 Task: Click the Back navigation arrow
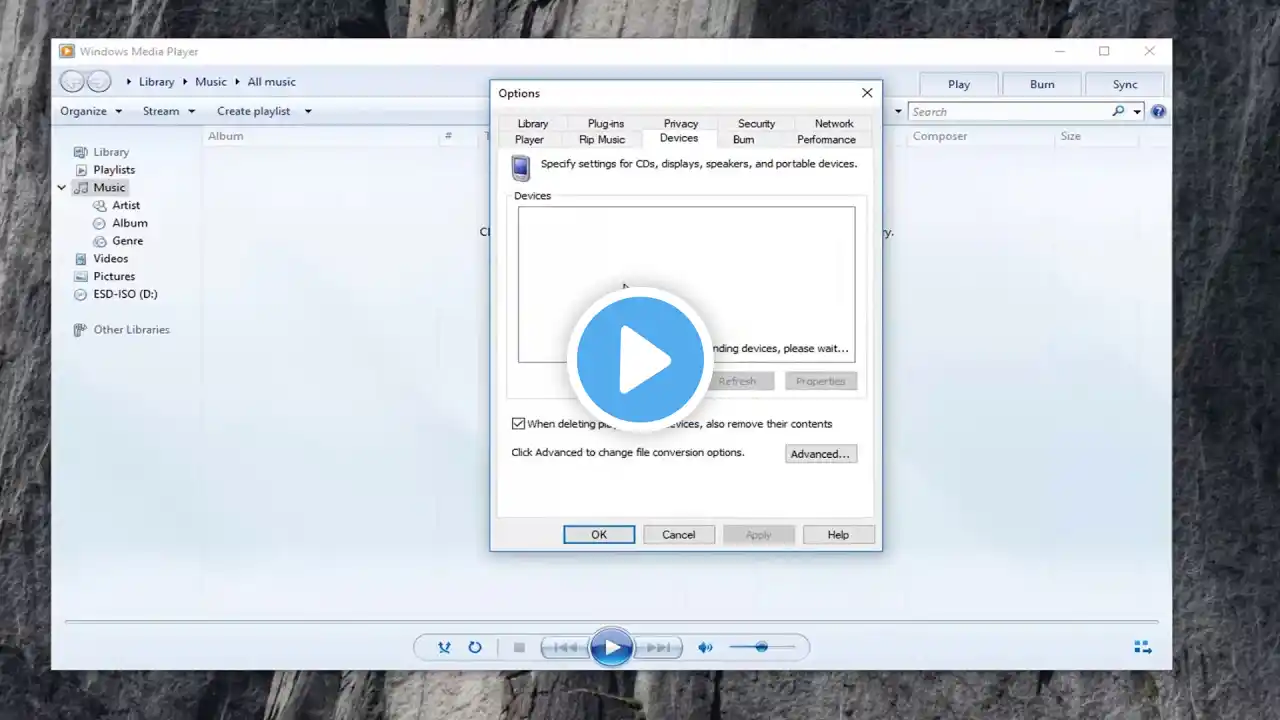(72, 82)
